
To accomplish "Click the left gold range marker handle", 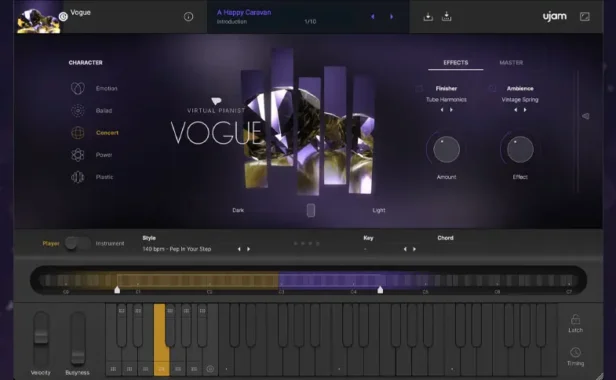I will pyautogui.click(x=117, y=290).
